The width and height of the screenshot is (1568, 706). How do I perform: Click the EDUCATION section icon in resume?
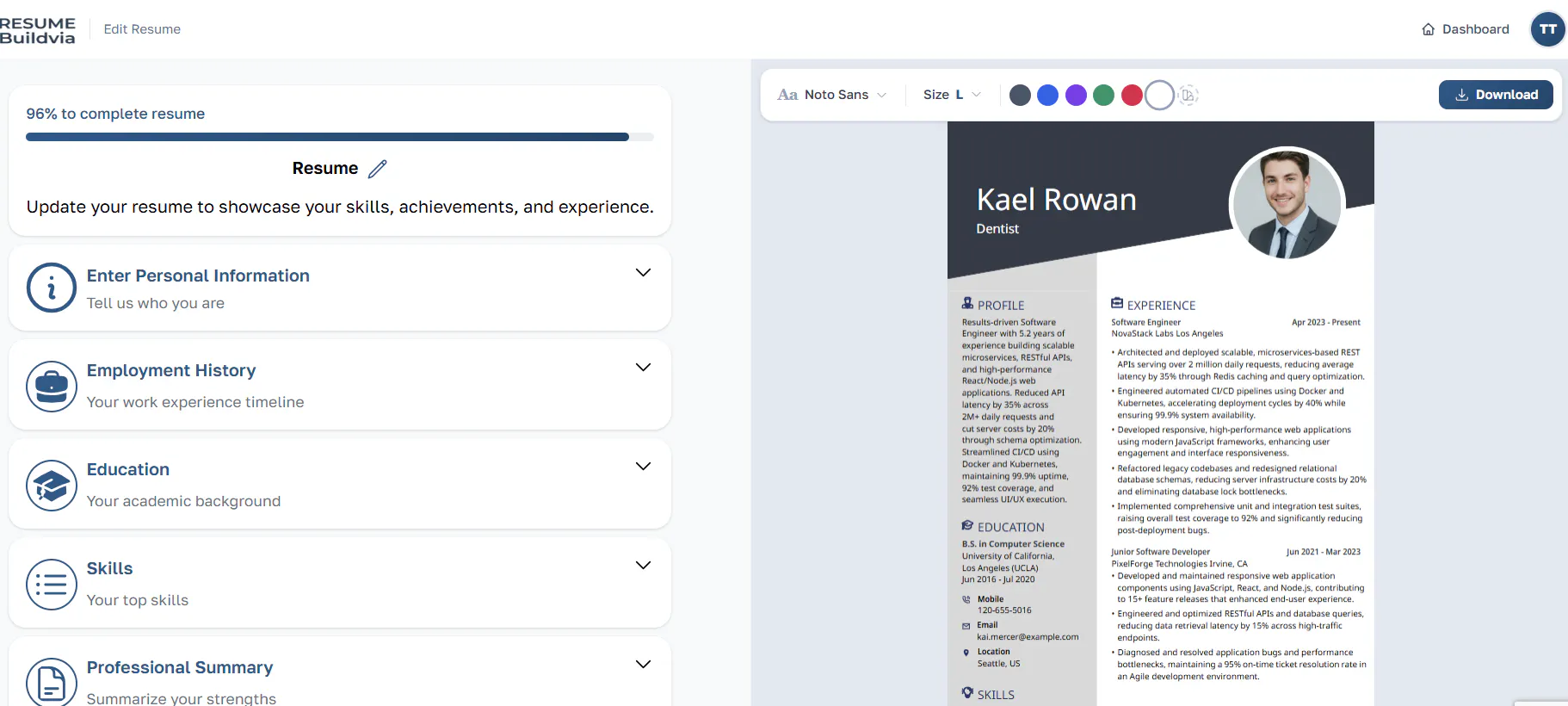967,525
